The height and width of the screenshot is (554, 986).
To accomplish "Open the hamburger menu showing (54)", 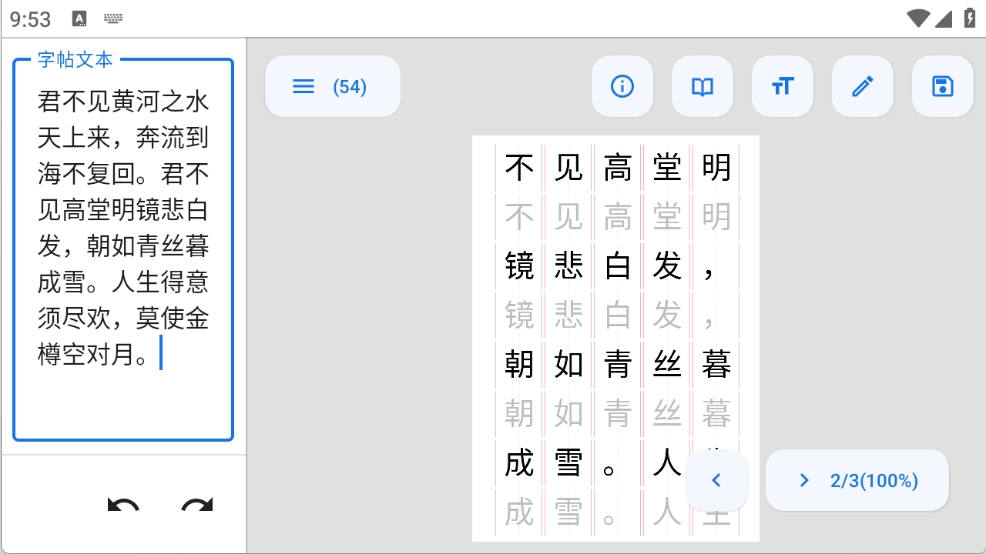I will click(x=332, y=87).
